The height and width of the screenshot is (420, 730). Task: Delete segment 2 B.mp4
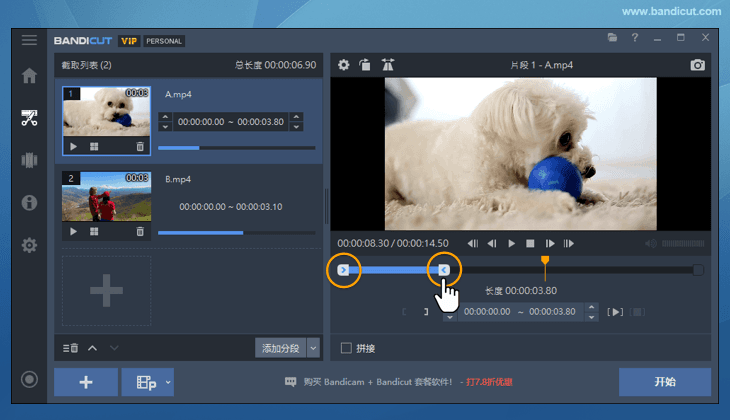(x=140, y=231)
